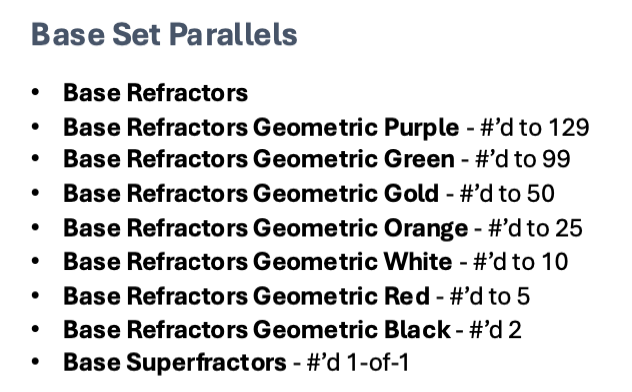Screen dimensions: 632x392
Task: Select Base Refractors Geometric Red entry
Action: click(x=246, y=297)
